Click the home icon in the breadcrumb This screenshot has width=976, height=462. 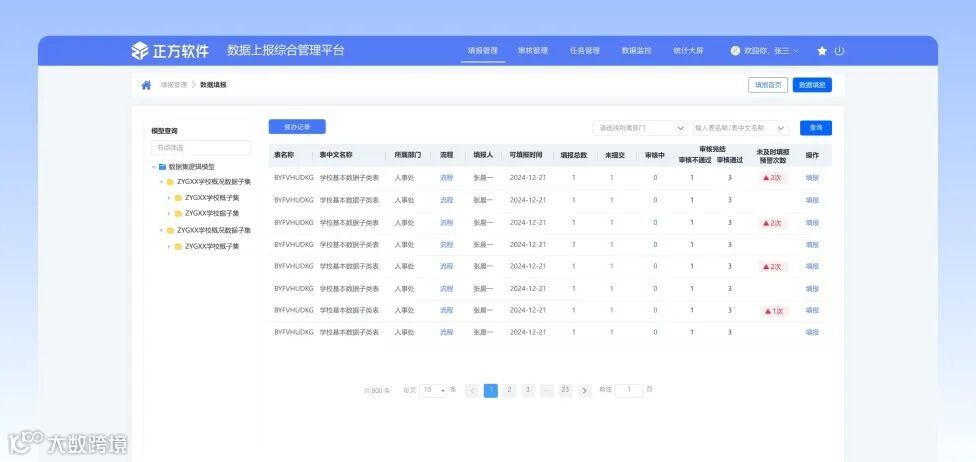tap(146, 85)
